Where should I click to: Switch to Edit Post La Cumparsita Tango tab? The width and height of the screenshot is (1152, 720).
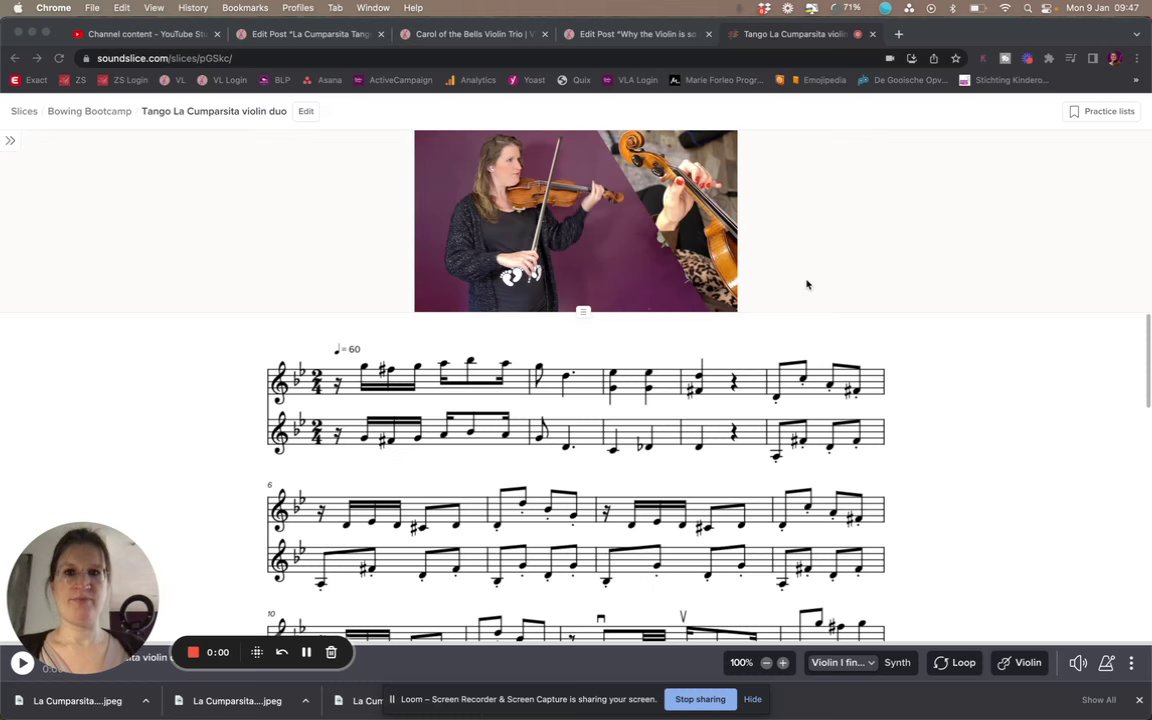pos(310,34)
